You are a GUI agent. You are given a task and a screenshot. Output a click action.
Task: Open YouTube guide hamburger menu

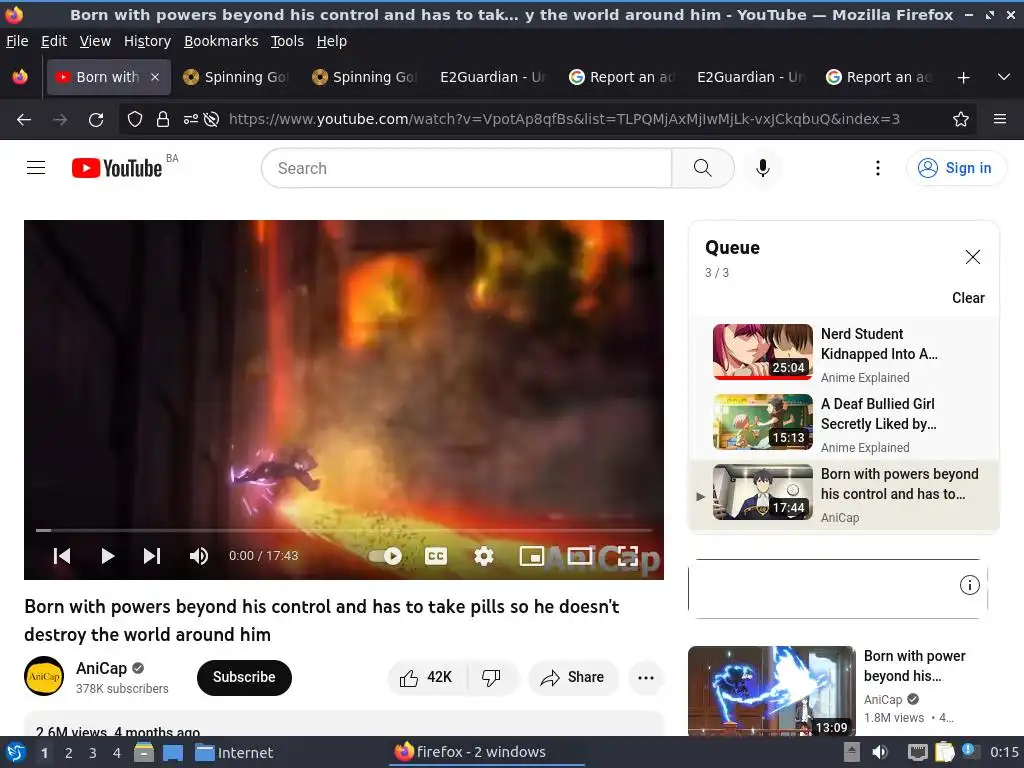click(36, 168)
